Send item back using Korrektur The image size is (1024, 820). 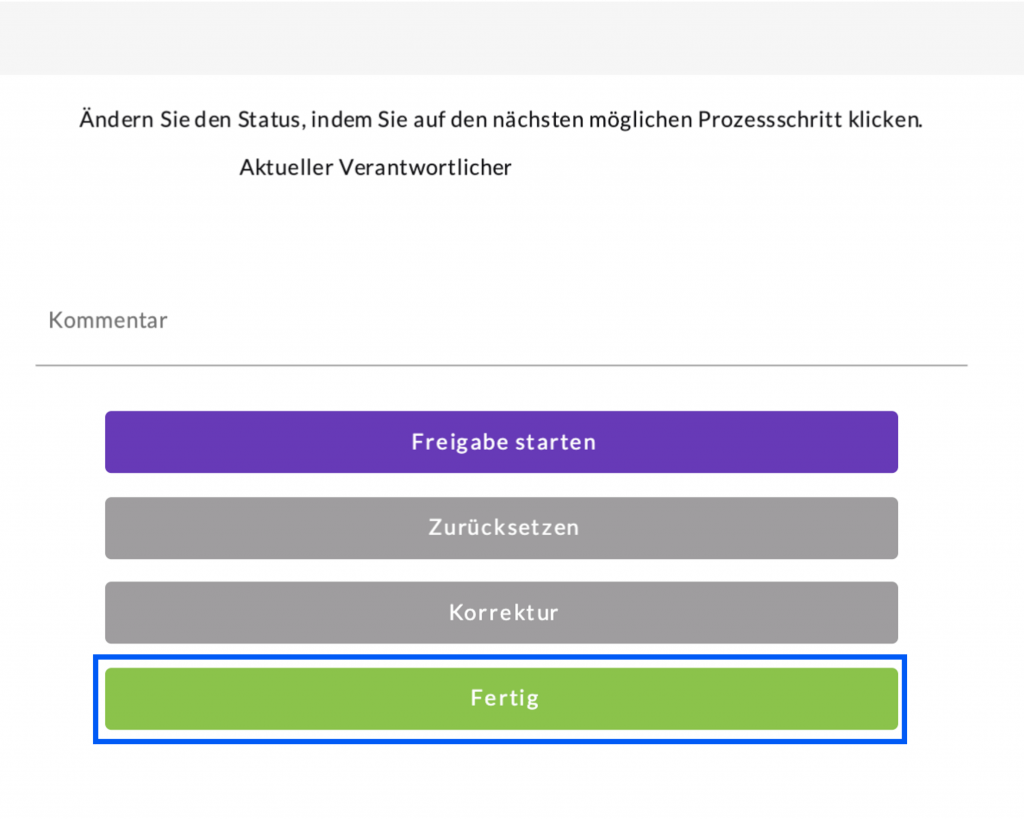501,612
